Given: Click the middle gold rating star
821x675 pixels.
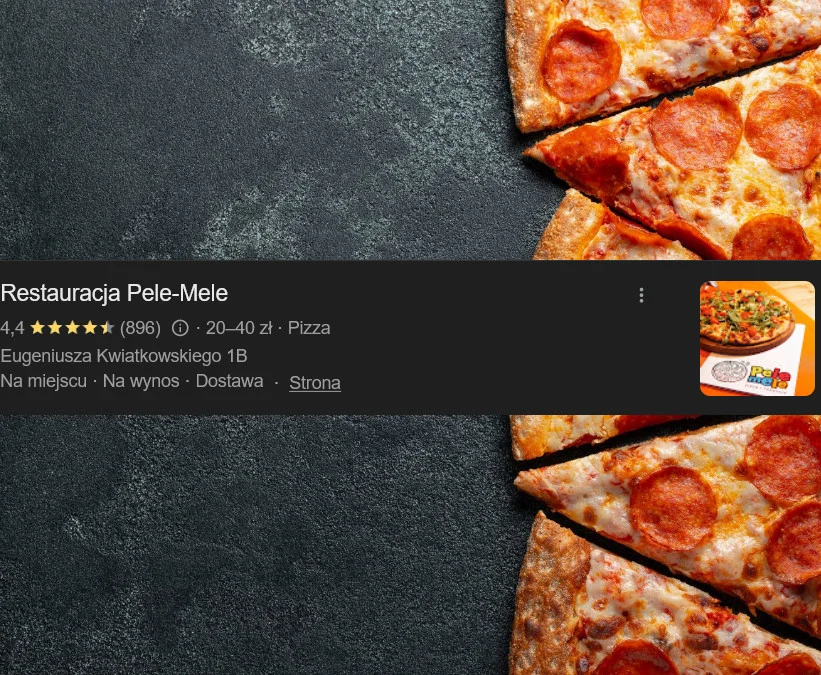Looking at the screenshot, I should click(72, 328).
